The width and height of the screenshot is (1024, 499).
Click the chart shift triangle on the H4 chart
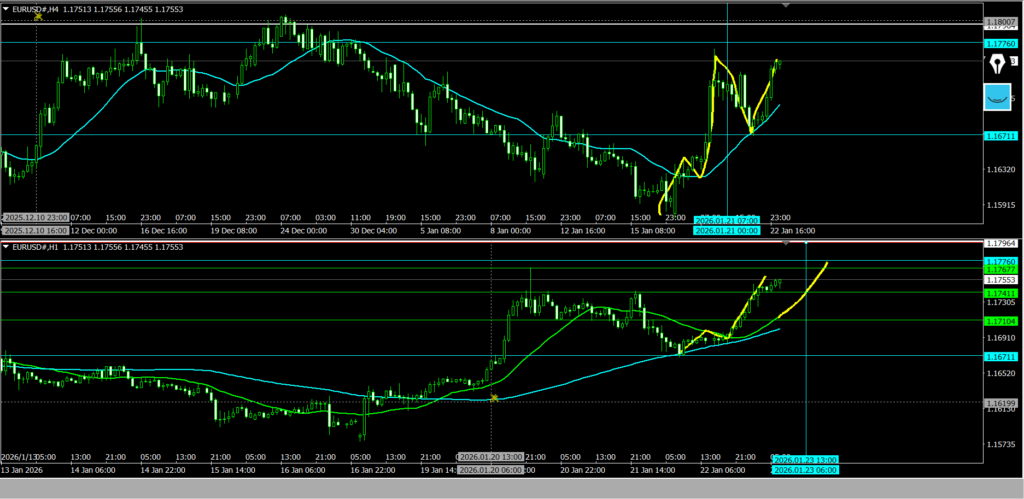coord(785,5)
